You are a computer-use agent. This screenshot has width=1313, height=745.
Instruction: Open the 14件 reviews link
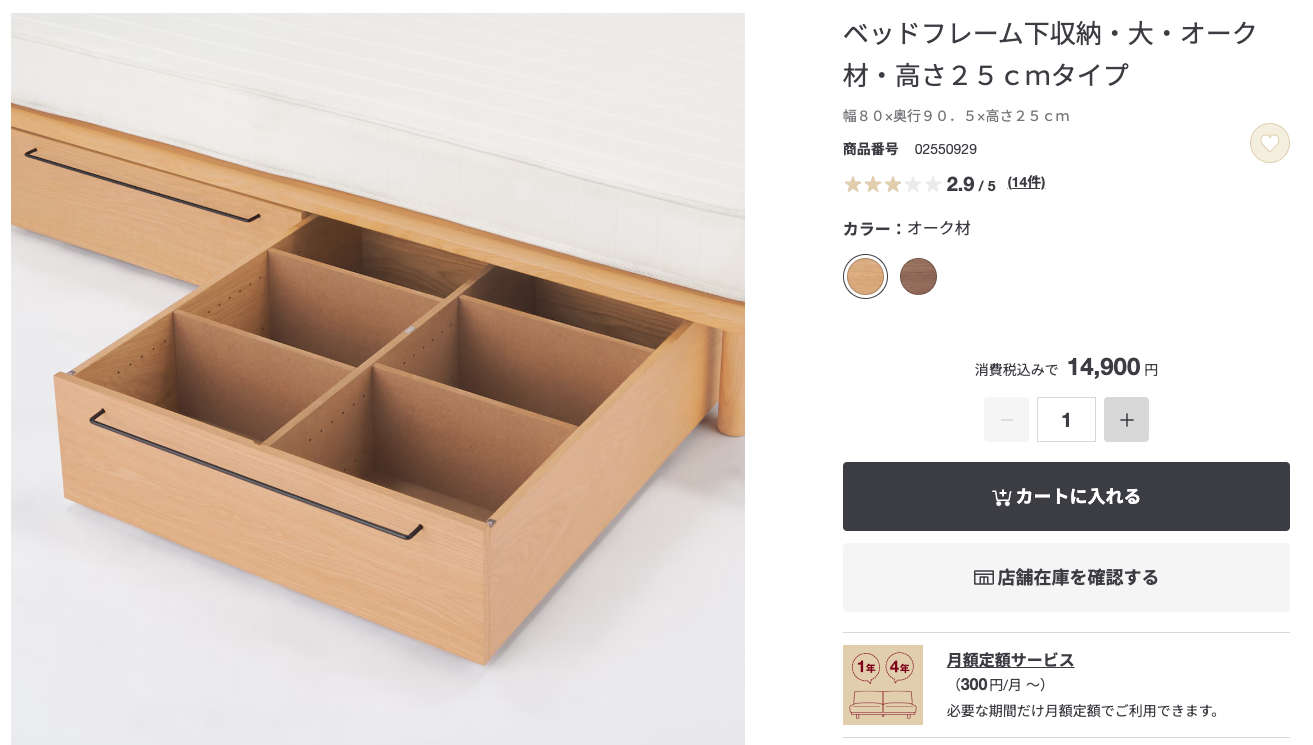(x=1026, y=183)
